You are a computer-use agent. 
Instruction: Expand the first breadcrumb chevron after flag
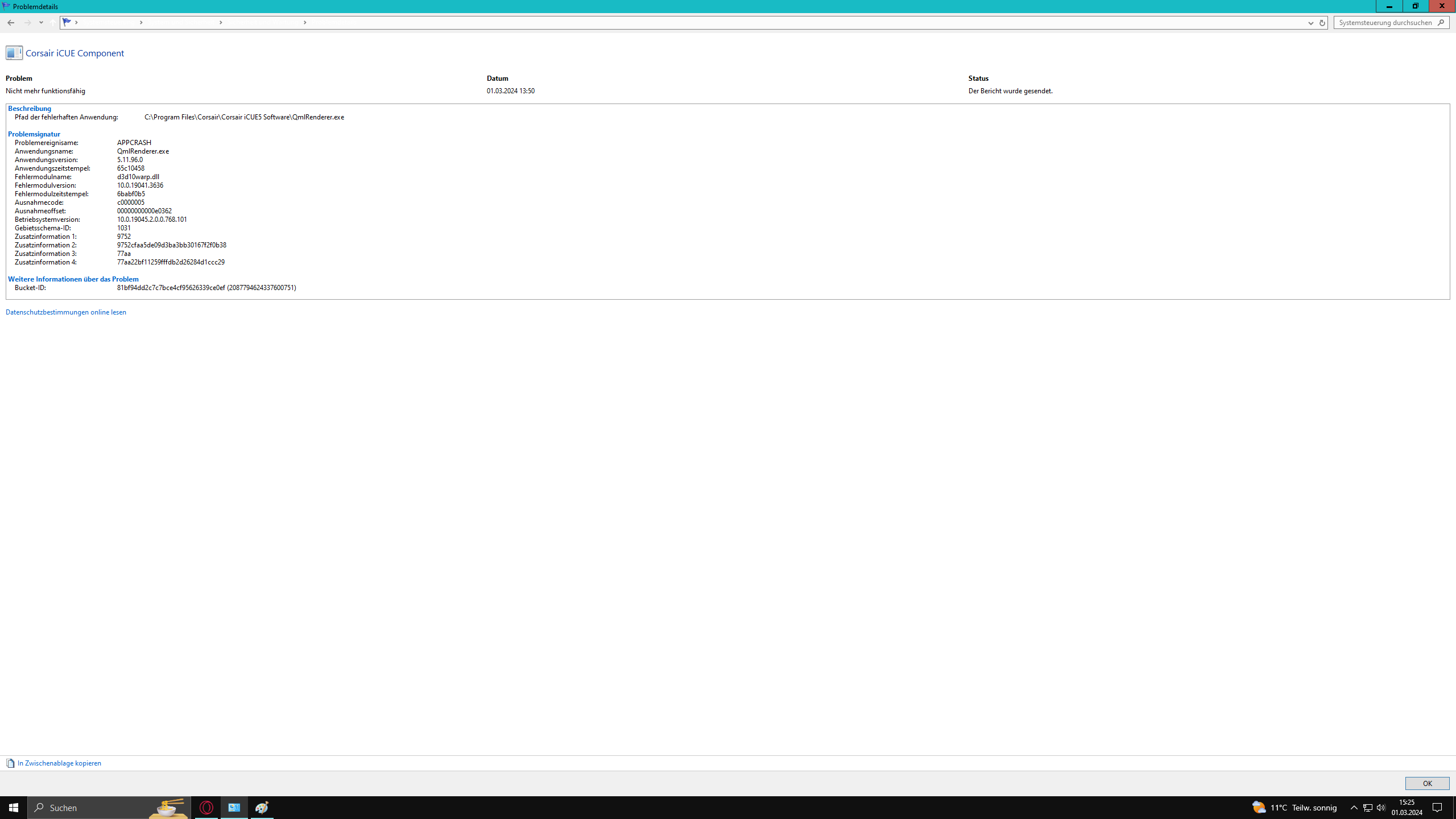pos(77,23)
